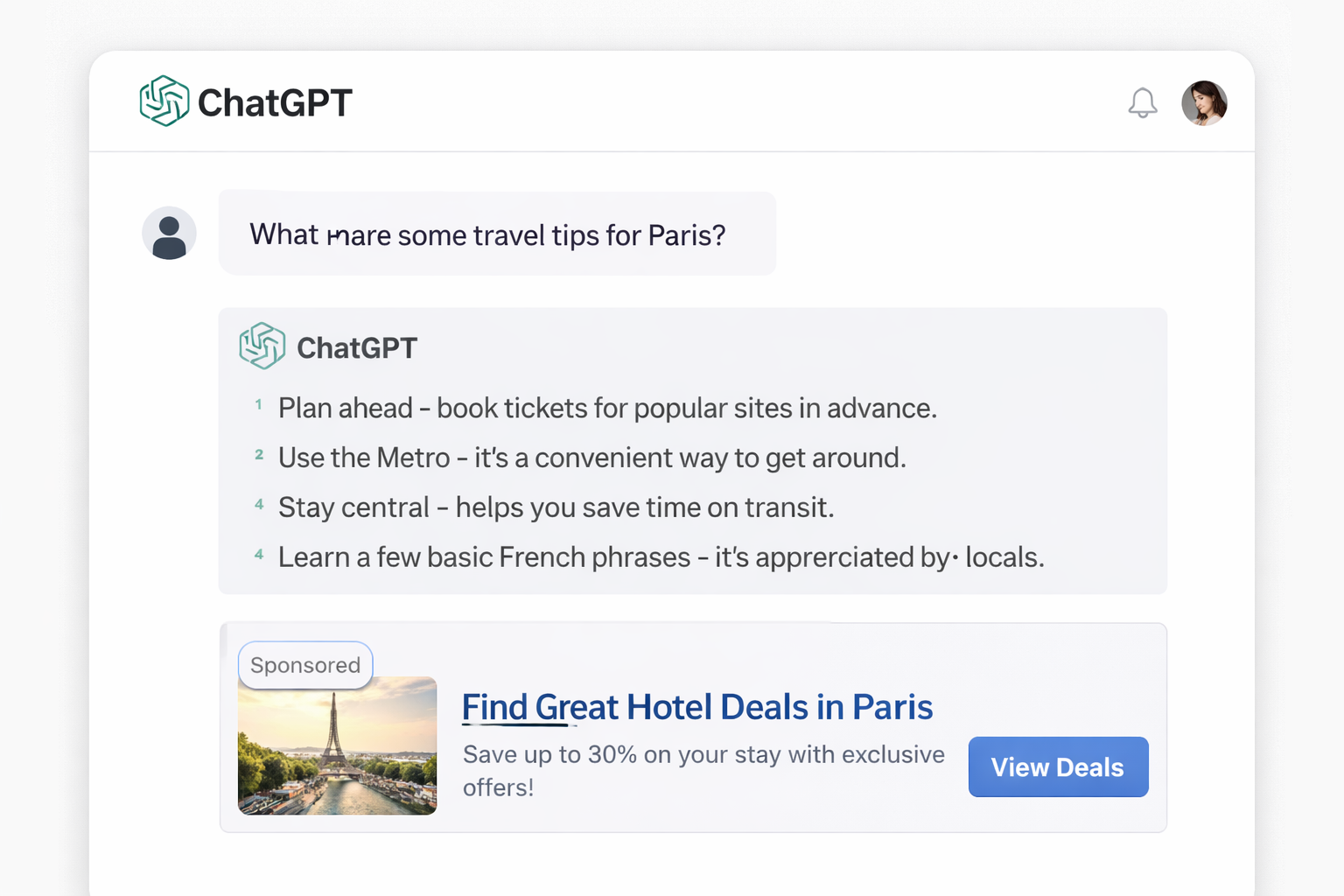The image size is (1344, 896).
Task: Click the Eiffel Tower ad thumbnail
Action: click(337, 745)
